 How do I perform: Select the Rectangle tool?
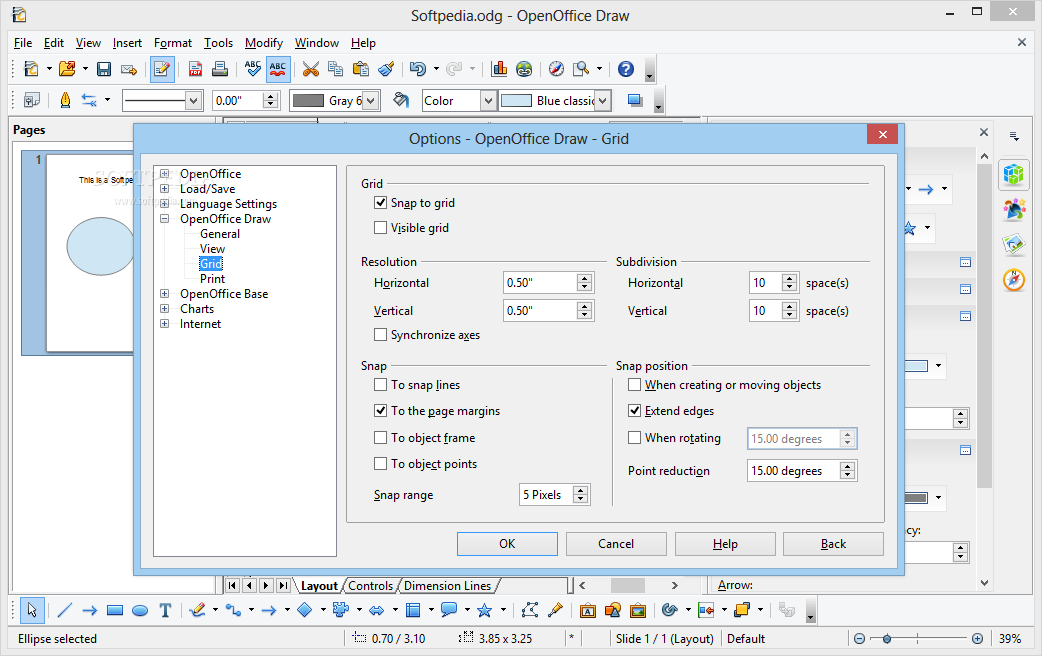coord(115,610)
